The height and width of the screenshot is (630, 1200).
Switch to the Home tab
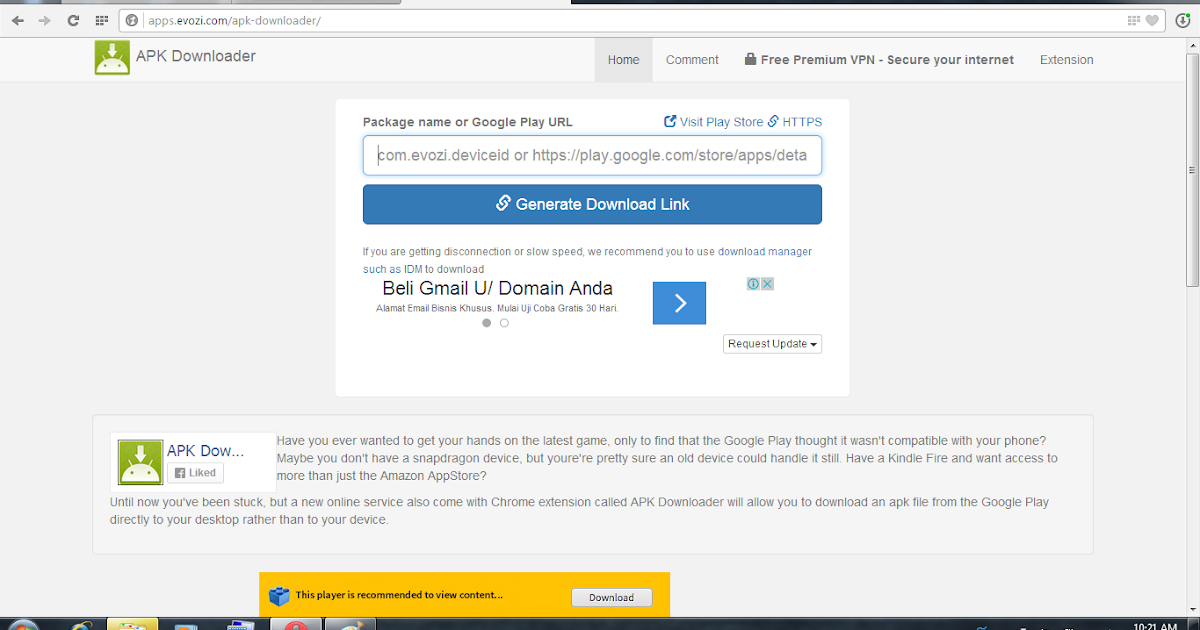point(623,60)
